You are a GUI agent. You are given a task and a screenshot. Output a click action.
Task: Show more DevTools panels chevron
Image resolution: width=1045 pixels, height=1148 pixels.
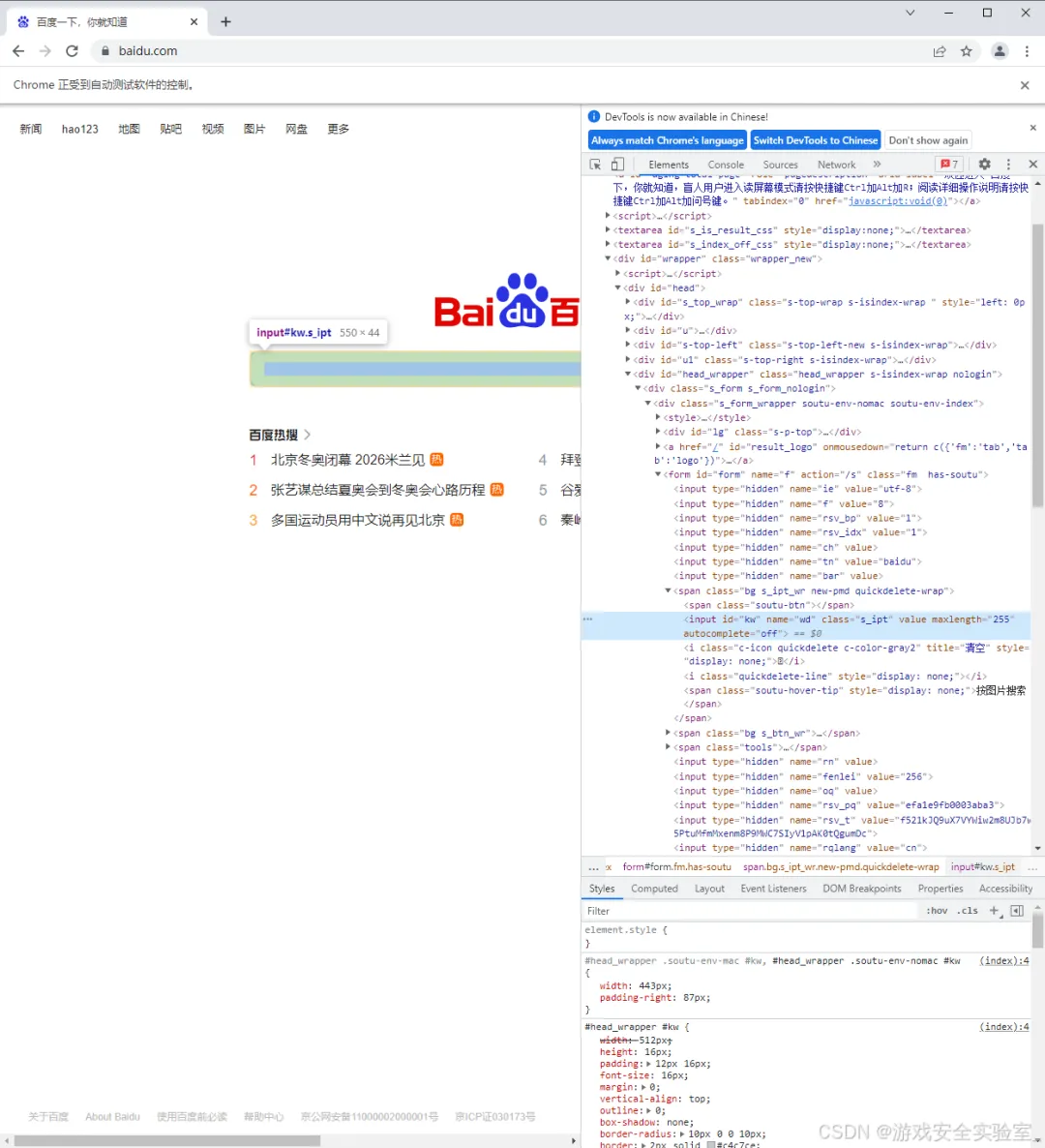coord(877,164)
